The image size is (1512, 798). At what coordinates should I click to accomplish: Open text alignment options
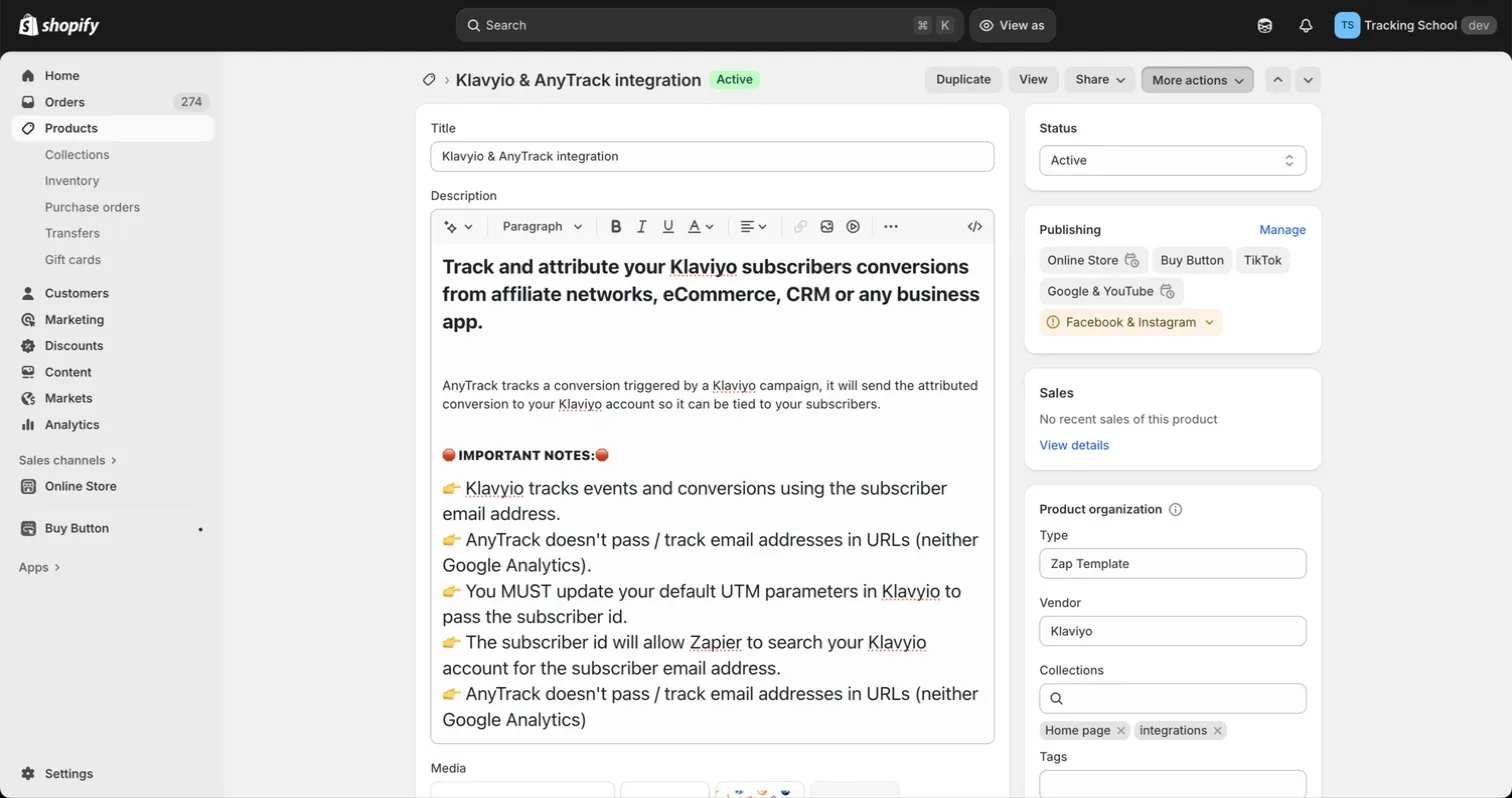tap(753, 227)
